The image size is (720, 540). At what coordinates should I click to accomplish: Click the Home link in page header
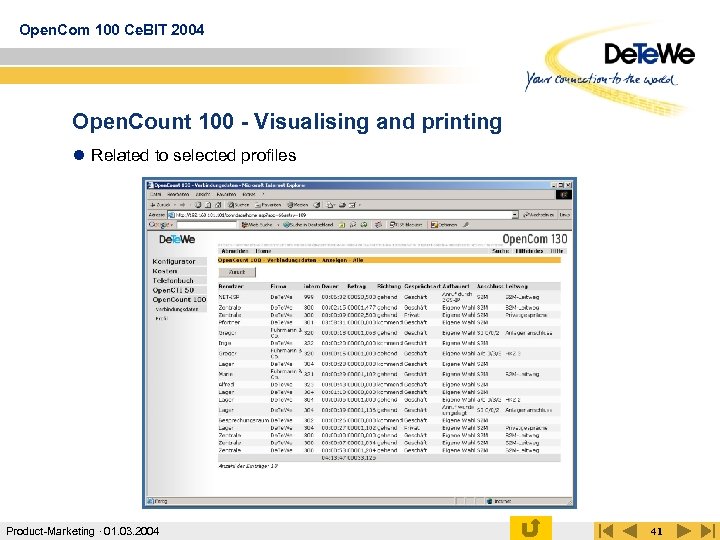click(x=263, y=251)
